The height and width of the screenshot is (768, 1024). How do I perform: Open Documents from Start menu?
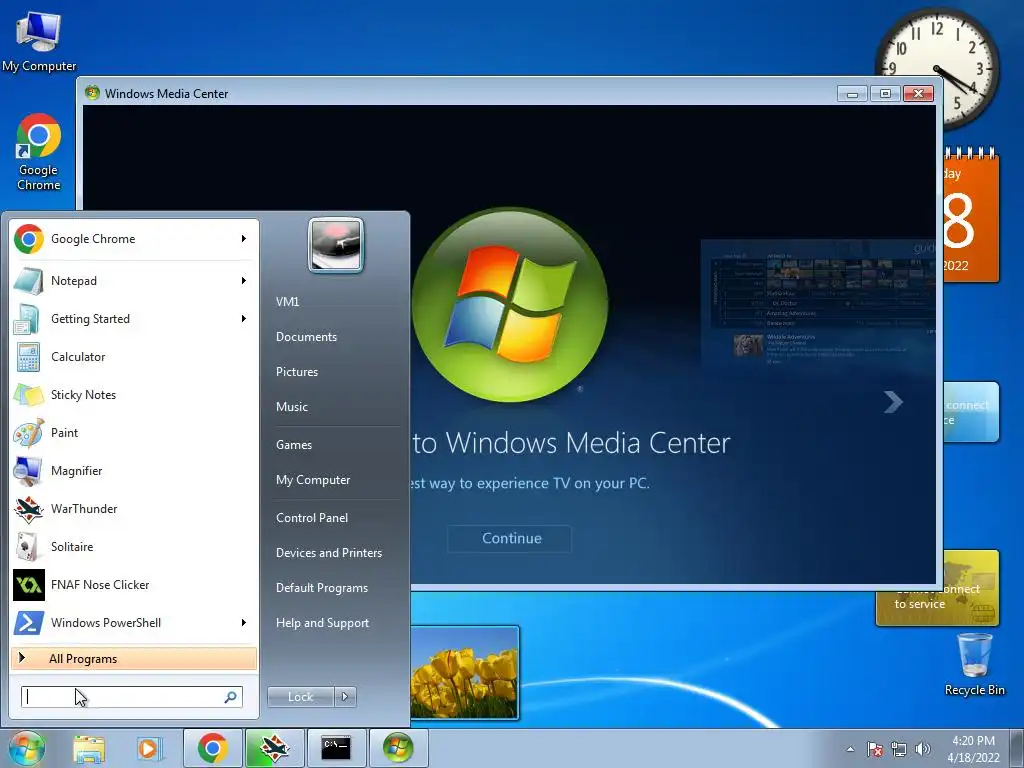pyautogui.click(x=306, y=337)
